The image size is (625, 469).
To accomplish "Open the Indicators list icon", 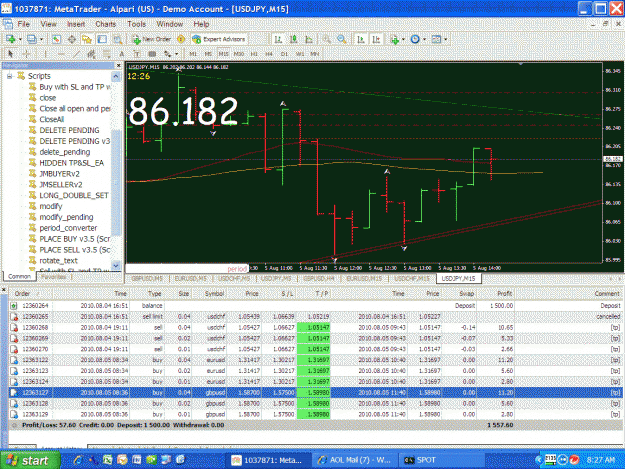I will coord(395,39).
